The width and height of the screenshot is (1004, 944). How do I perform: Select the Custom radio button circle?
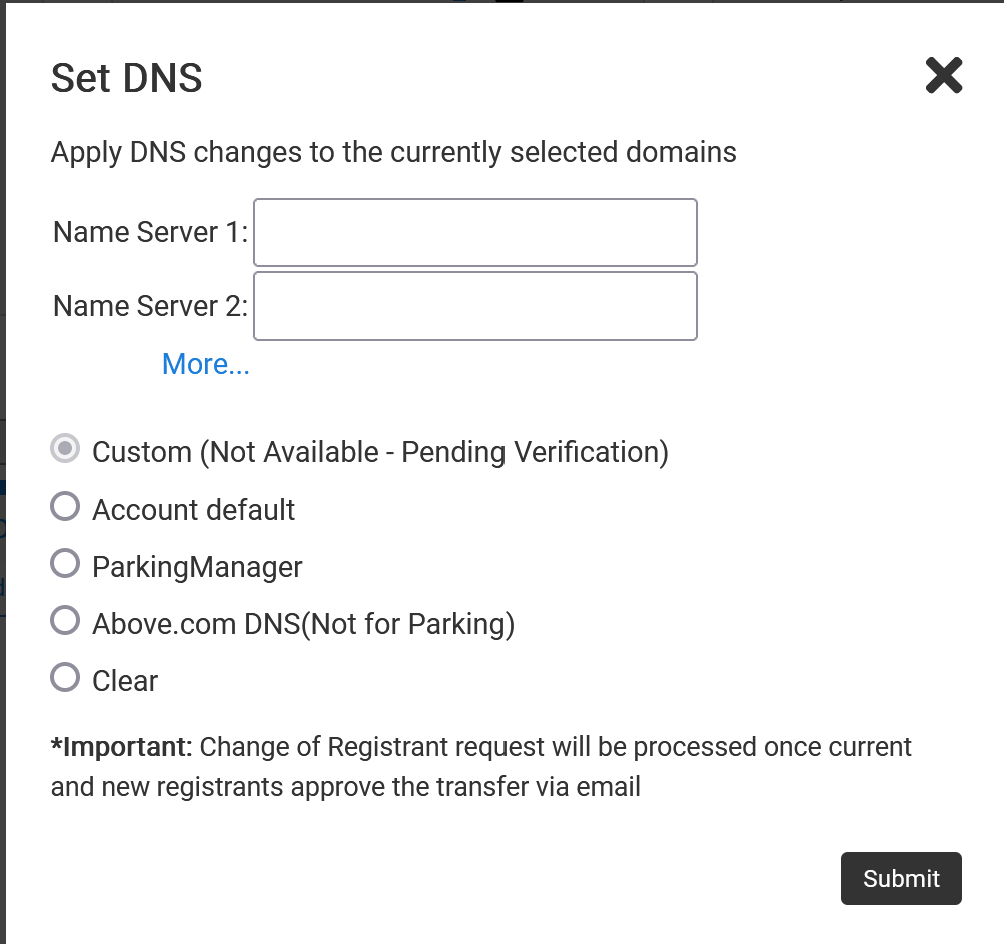(x=65, y=450)
